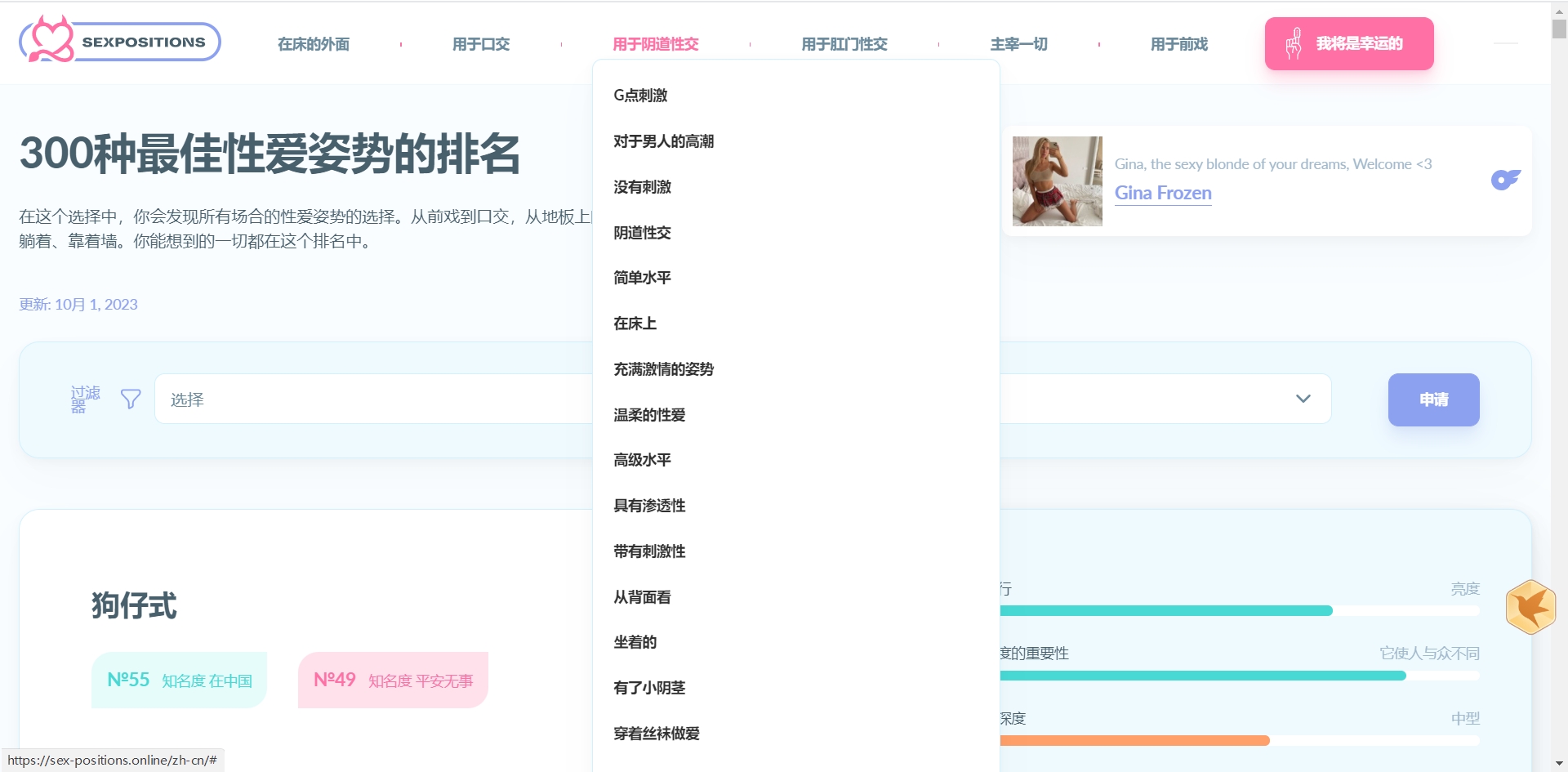Open the 在床的外面 navigation menu
Viewport: 1568px width, 772px height.
314,44
